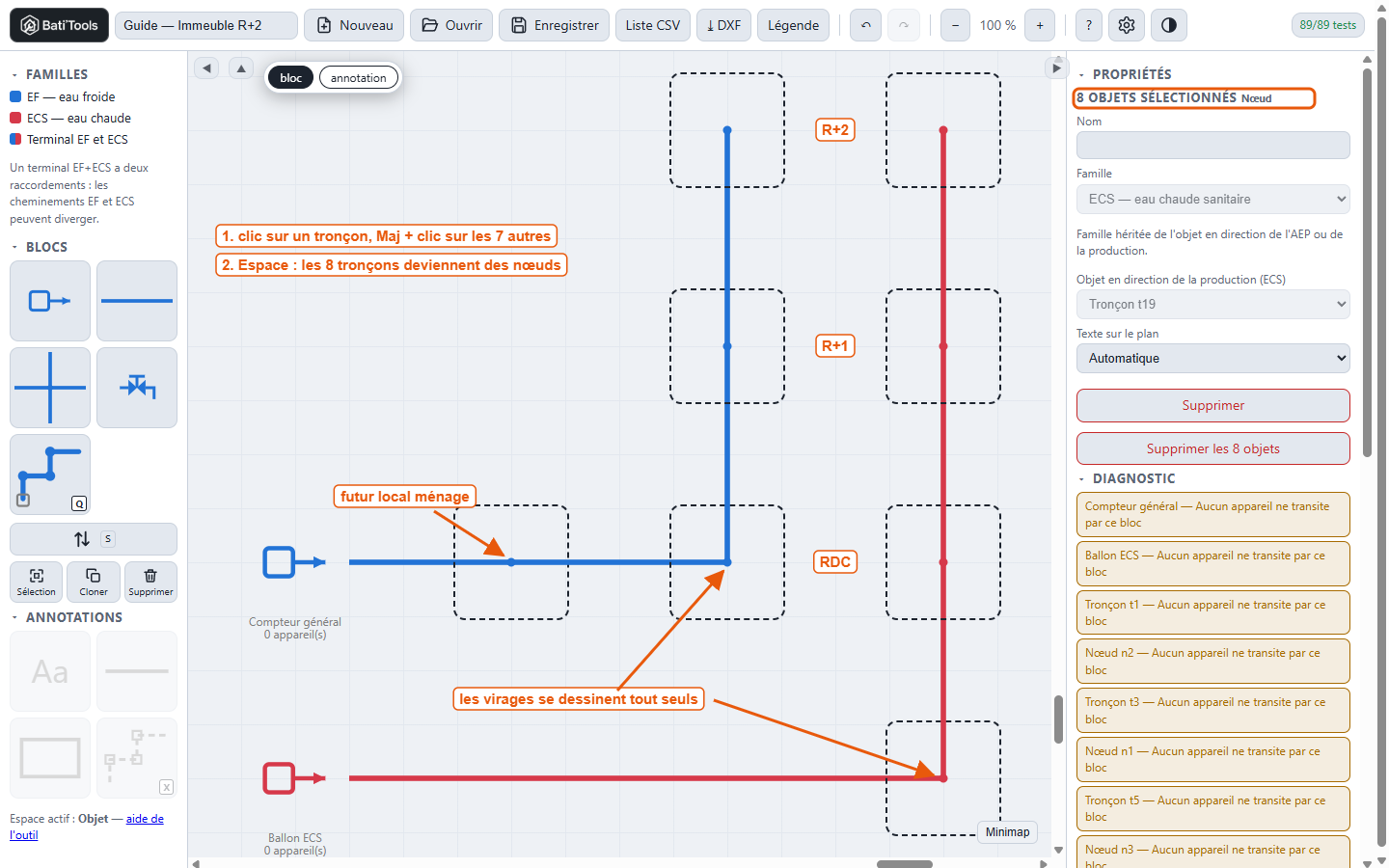The image size is (1389, 868).
Task: Click the BatiTools logo button
Action: pos(59,25)
